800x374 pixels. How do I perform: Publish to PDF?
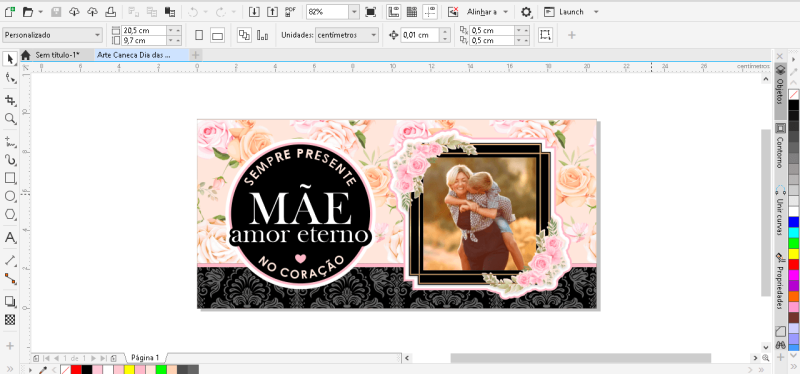(x=291, y=12)
